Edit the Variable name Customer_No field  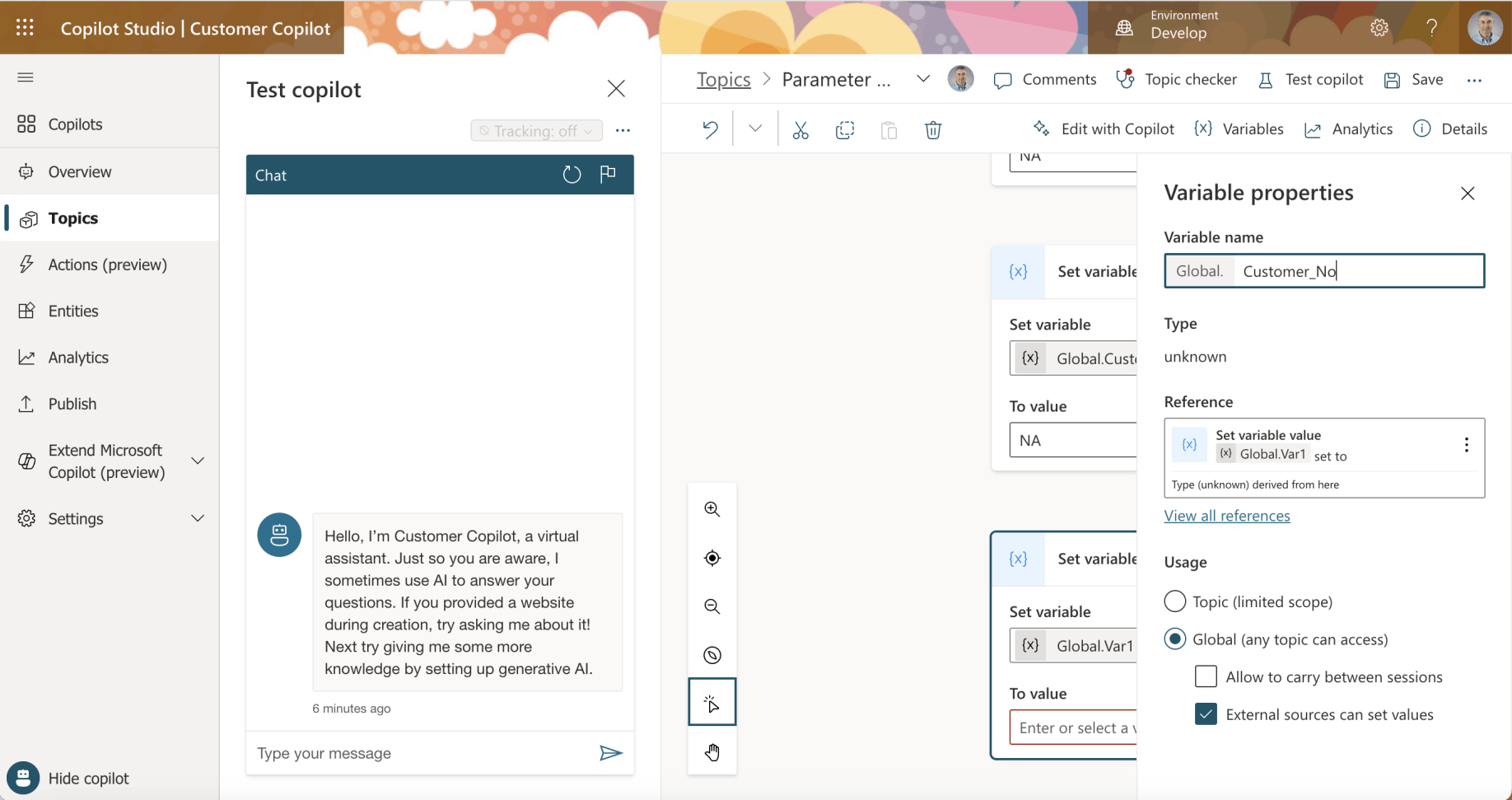click(1359, 271)
